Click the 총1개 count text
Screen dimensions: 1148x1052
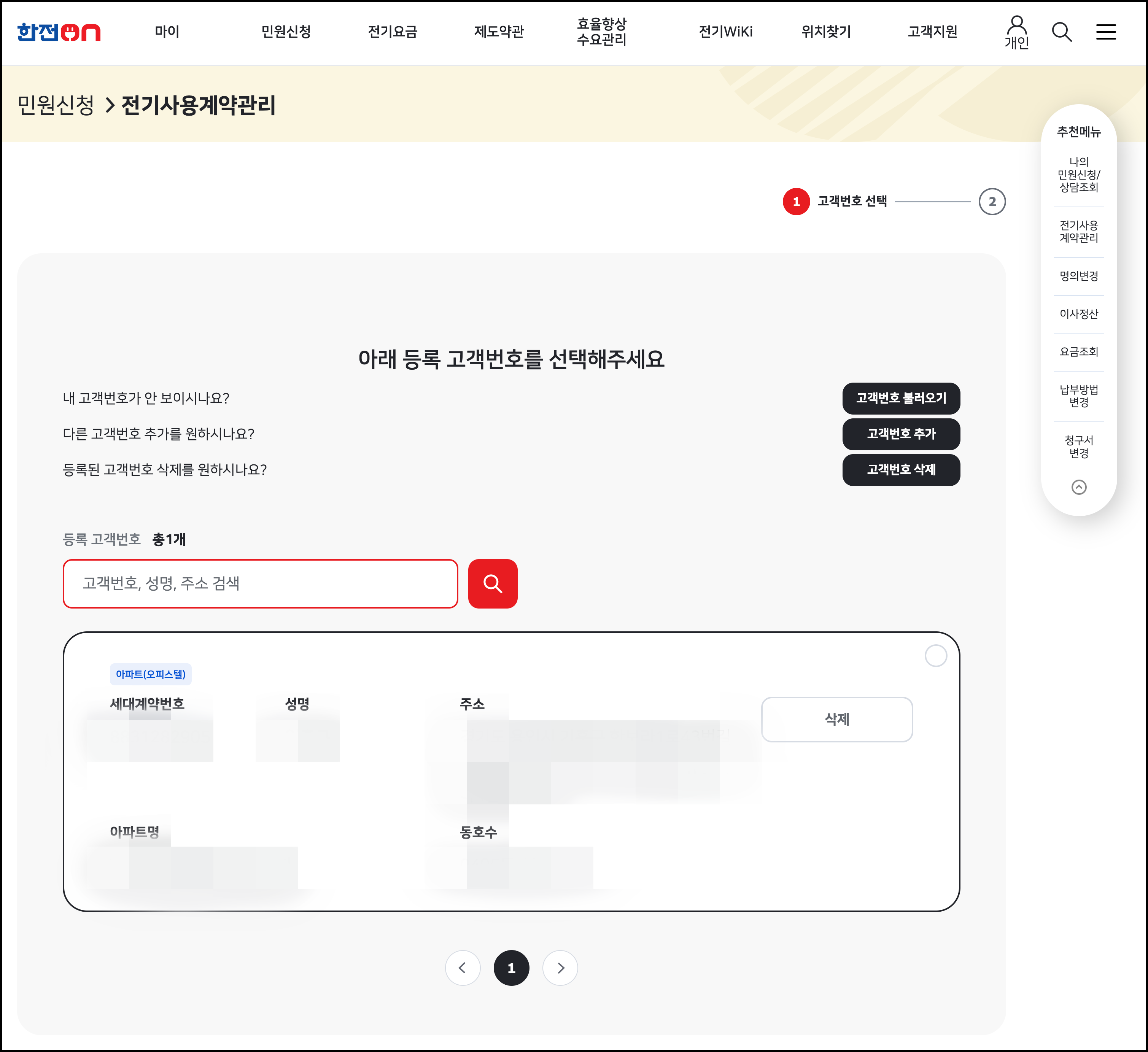tap(169, 539)
